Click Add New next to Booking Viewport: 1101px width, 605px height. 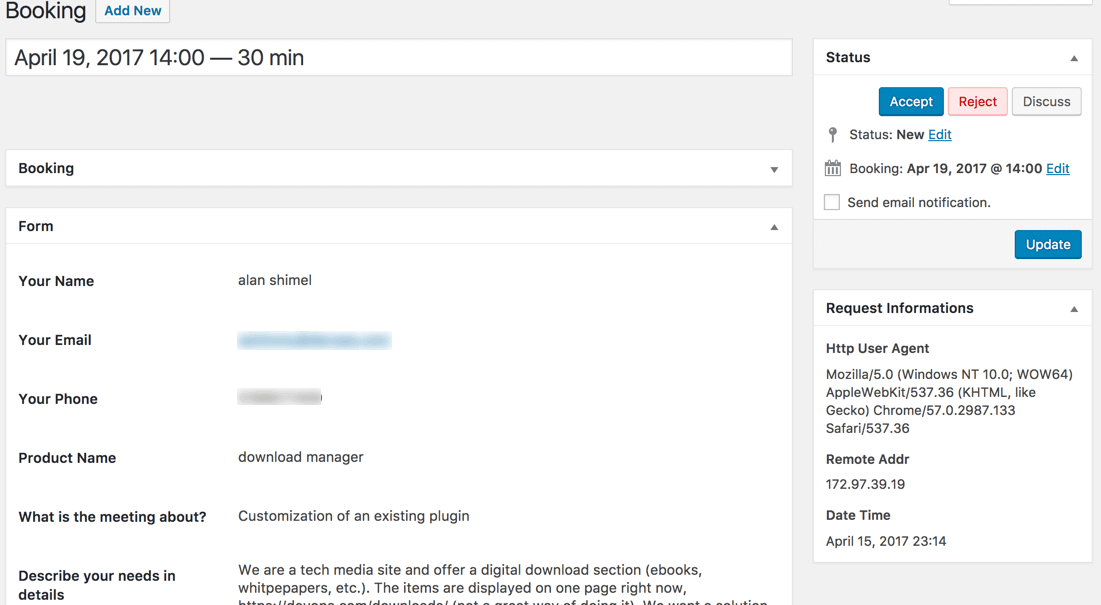coord(132,11)
